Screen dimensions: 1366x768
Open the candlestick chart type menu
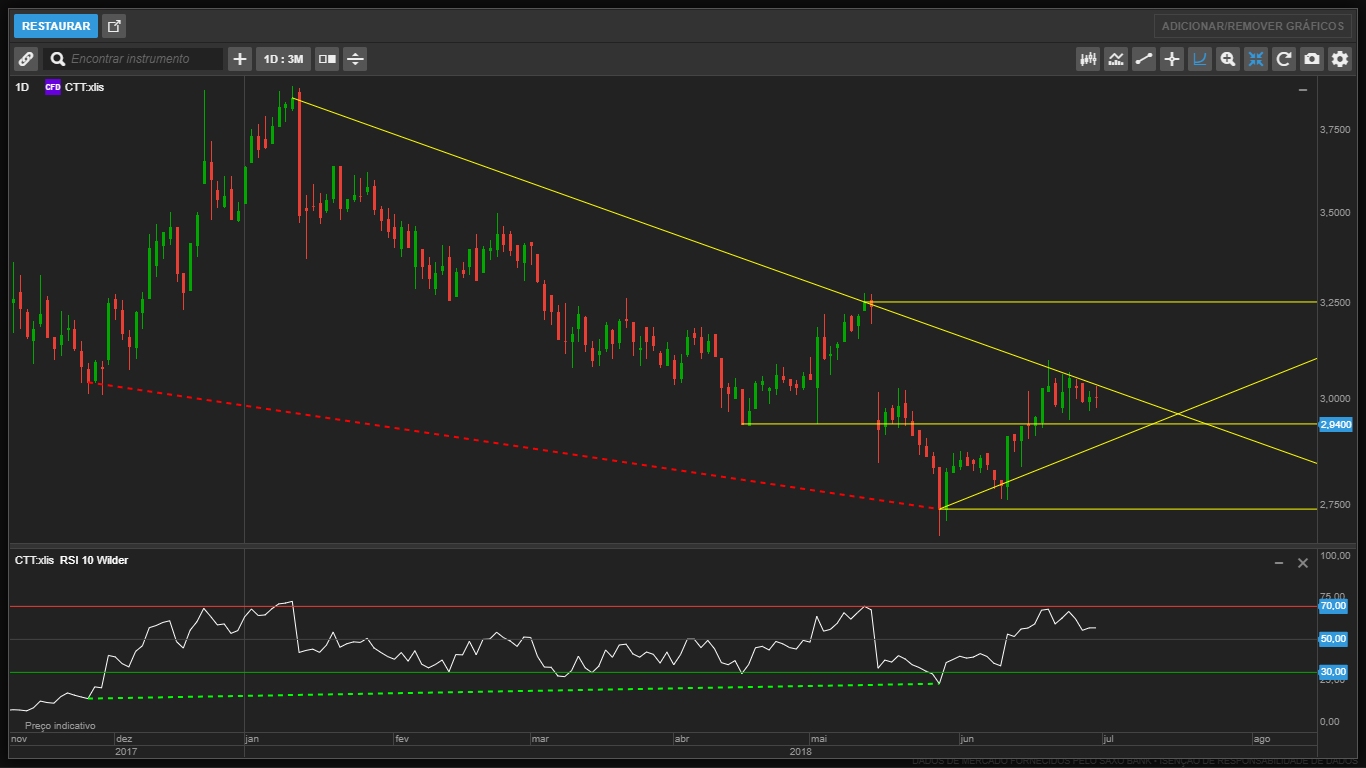(1088, 59)
